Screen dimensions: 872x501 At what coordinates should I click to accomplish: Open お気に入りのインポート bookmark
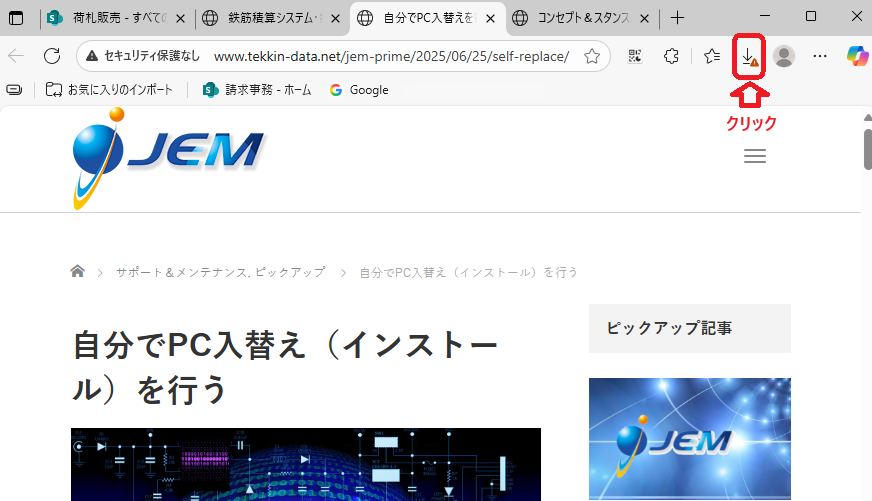pos(109,90)
